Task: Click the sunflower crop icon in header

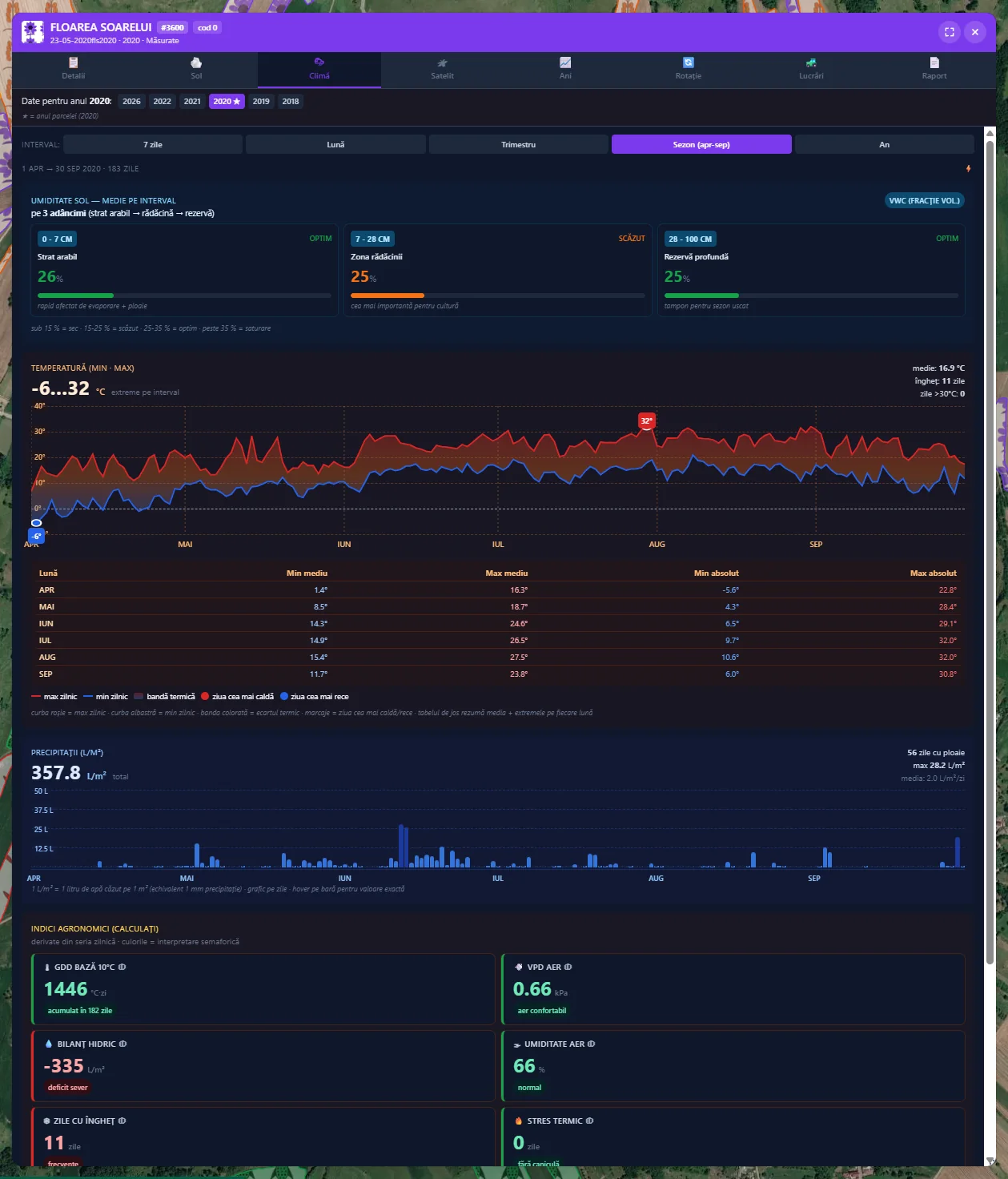Action: point(33,32)
